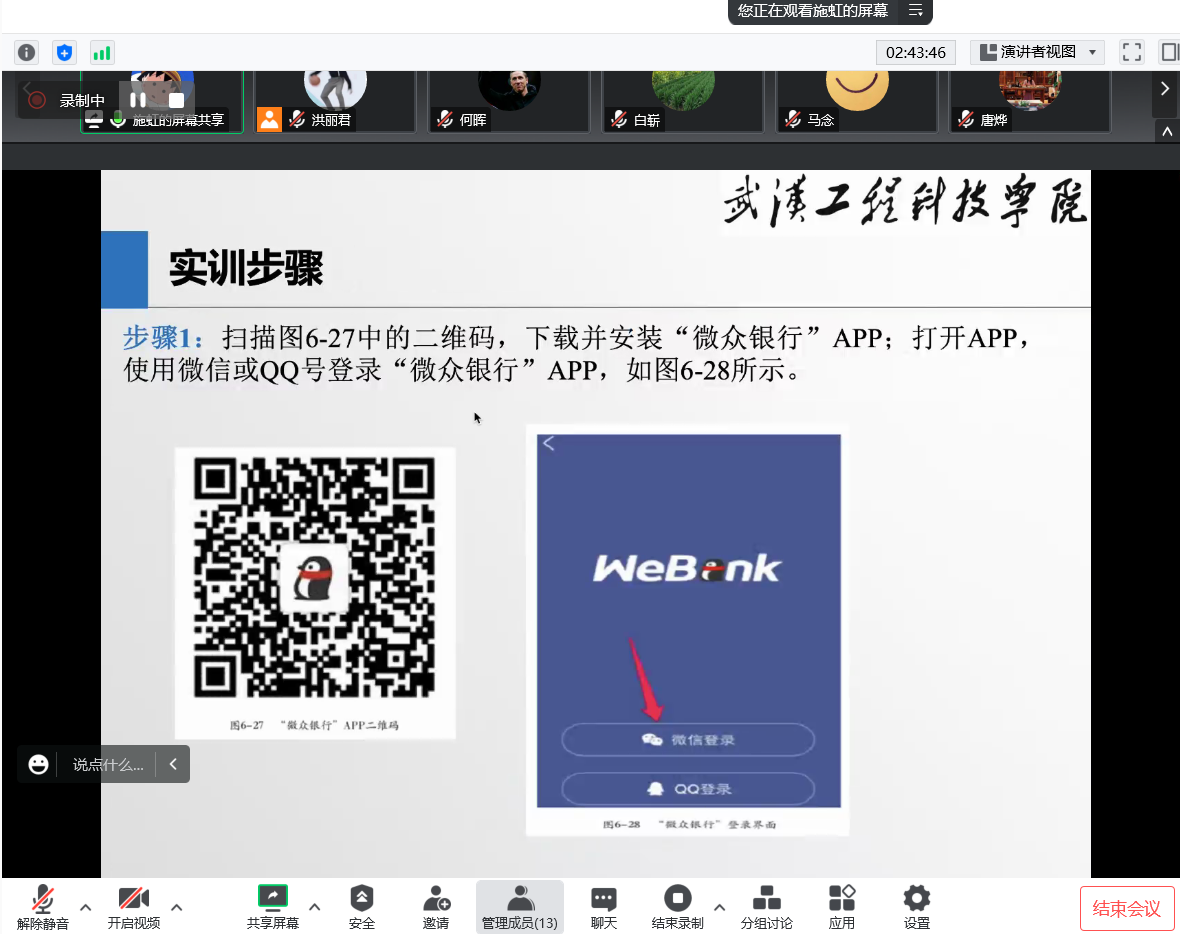Open the Security (安全) panel
This screenshot has width=1180, height=934.
click(x=362, y=906)
